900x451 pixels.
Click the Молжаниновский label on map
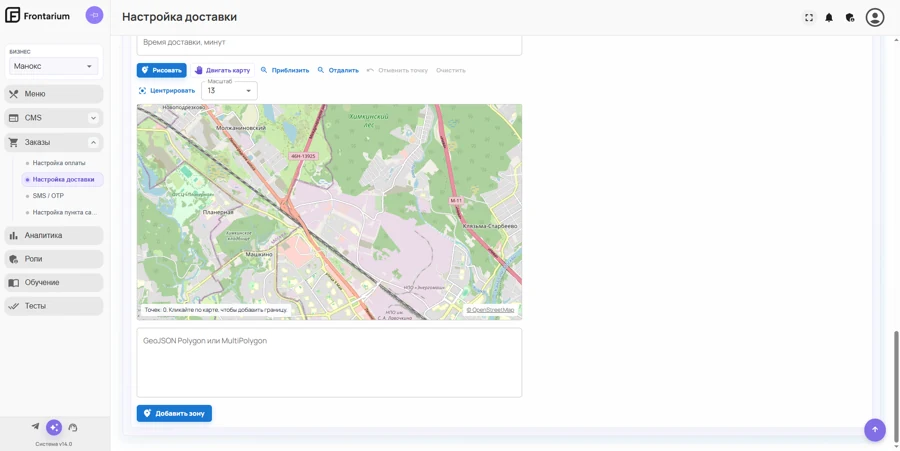pos(241,128)
